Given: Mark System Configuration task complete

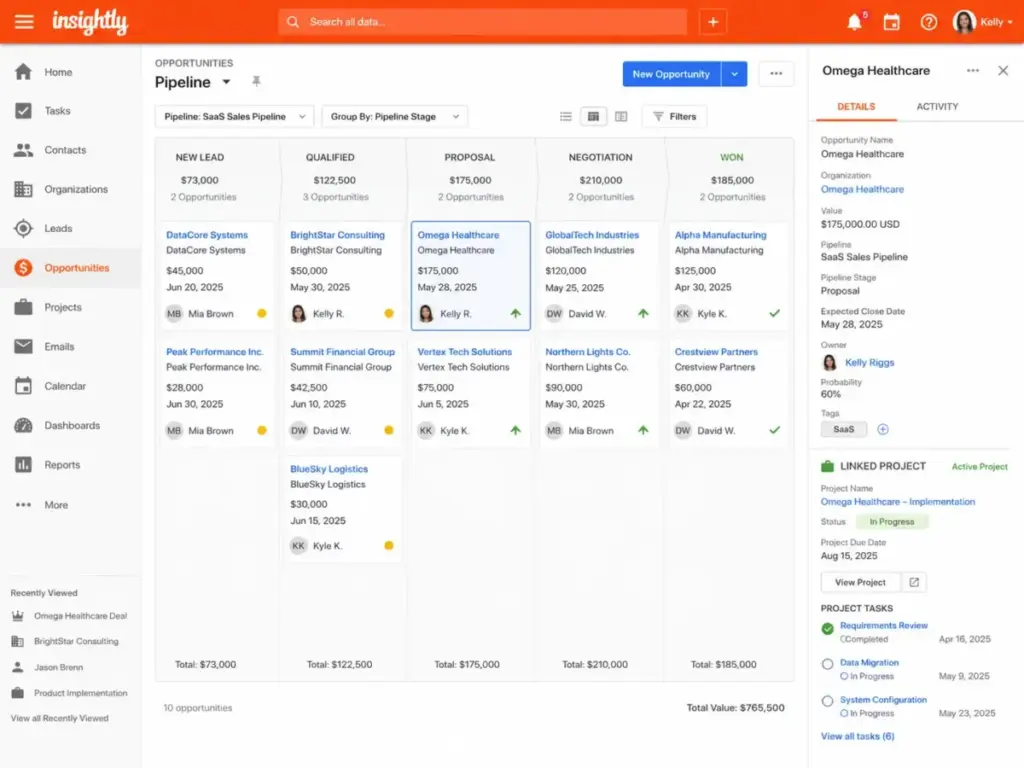Looking at the screenshot, I should pyautogui.click(x=827, y=701).
